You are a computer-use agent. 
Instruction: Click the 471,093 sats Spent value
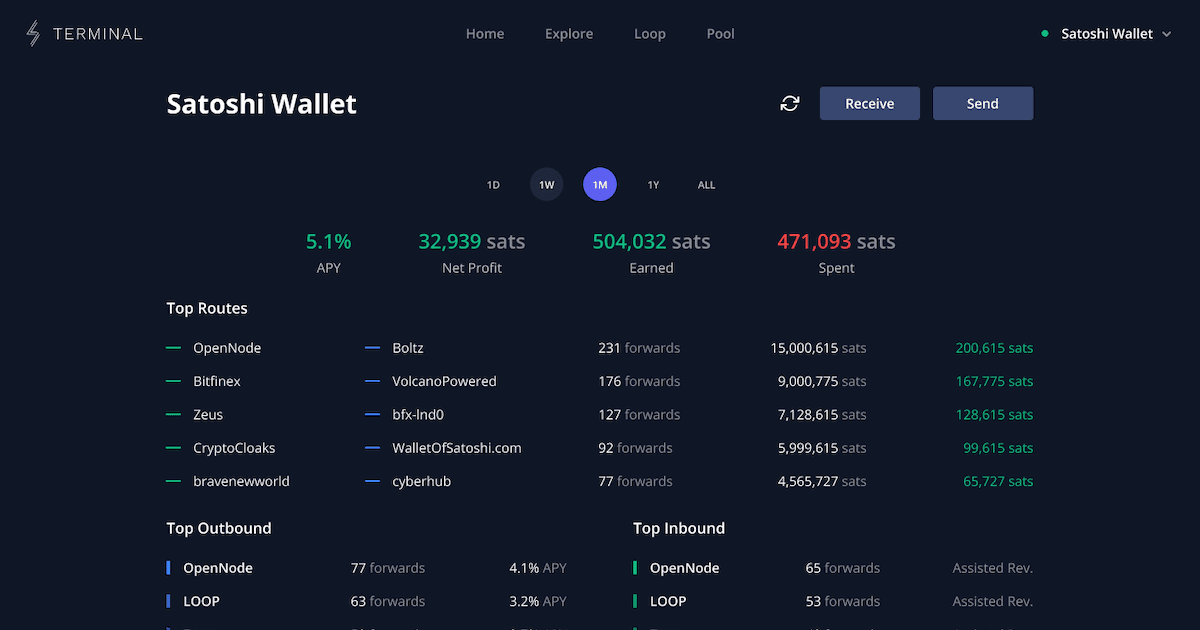836,242
